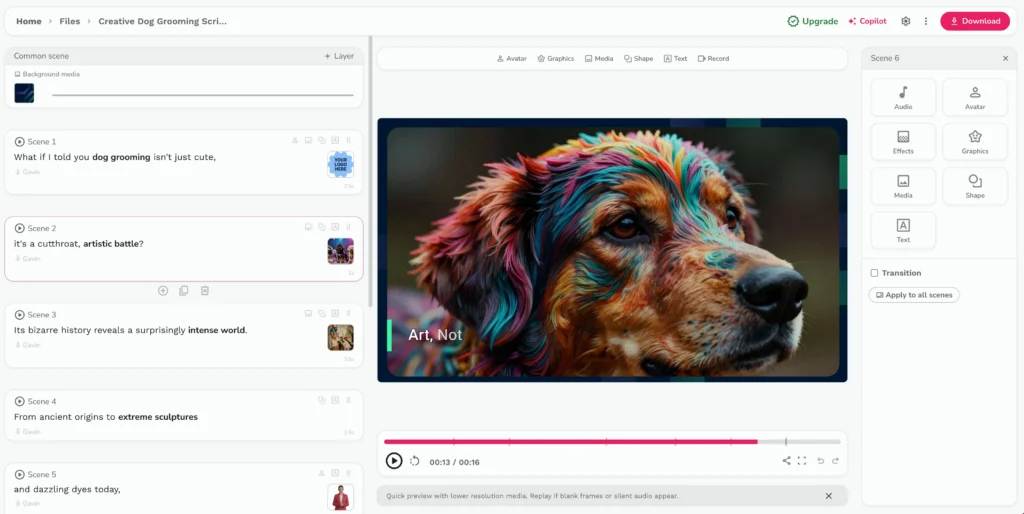Screen dimensions: 1024x514
Task: Click the media icon in Scene 3 row
Action: point(308,313)
